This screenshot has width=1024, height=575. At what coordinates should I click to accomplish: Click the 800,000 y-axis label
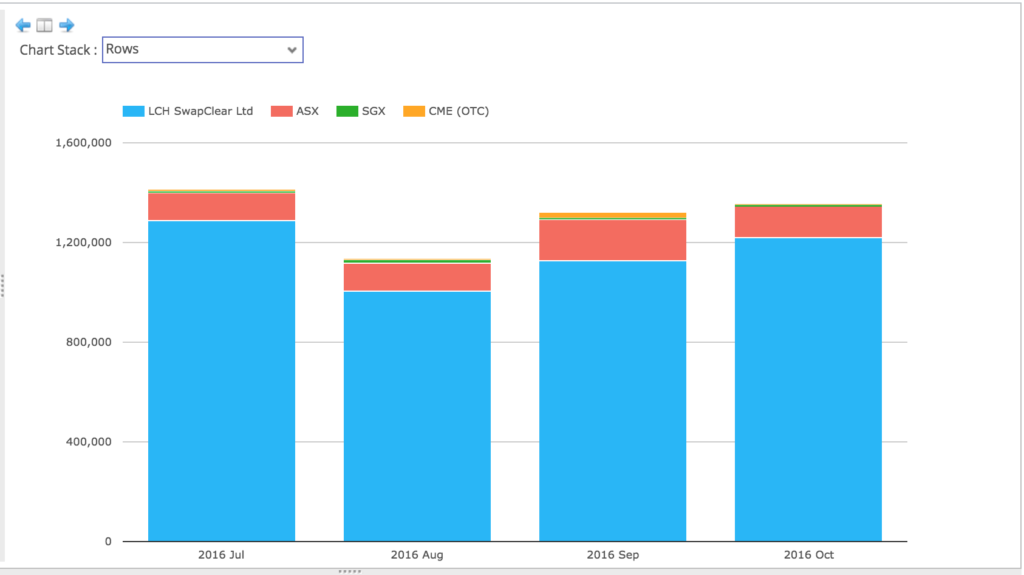click(x=88, y=342)
